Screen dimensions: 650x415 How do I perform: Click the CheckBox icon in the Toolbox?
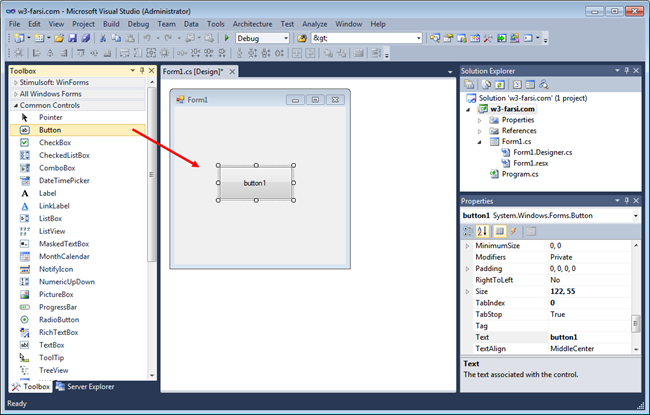tap(24, 143)
